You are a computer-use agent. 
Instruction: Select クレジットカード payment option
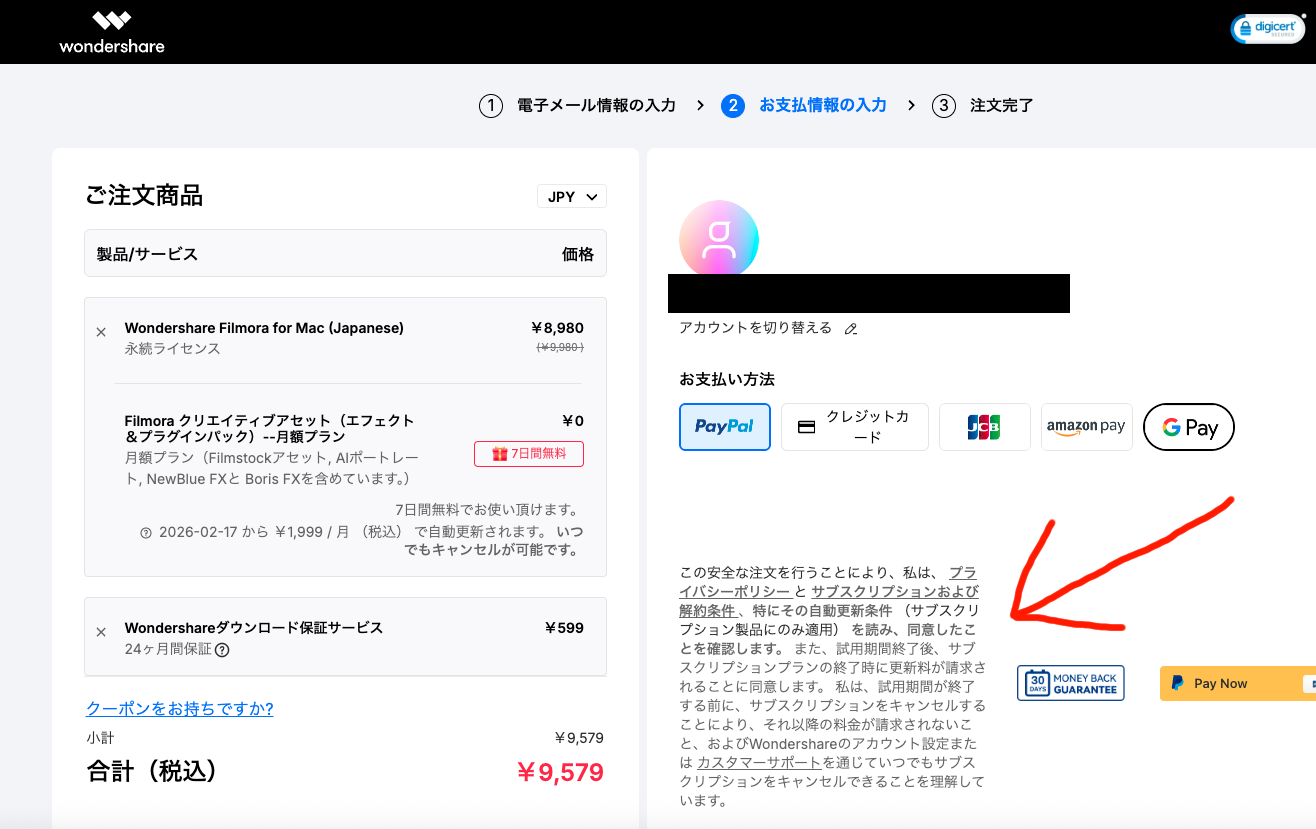pyautogui.click(x=854, y=427)
